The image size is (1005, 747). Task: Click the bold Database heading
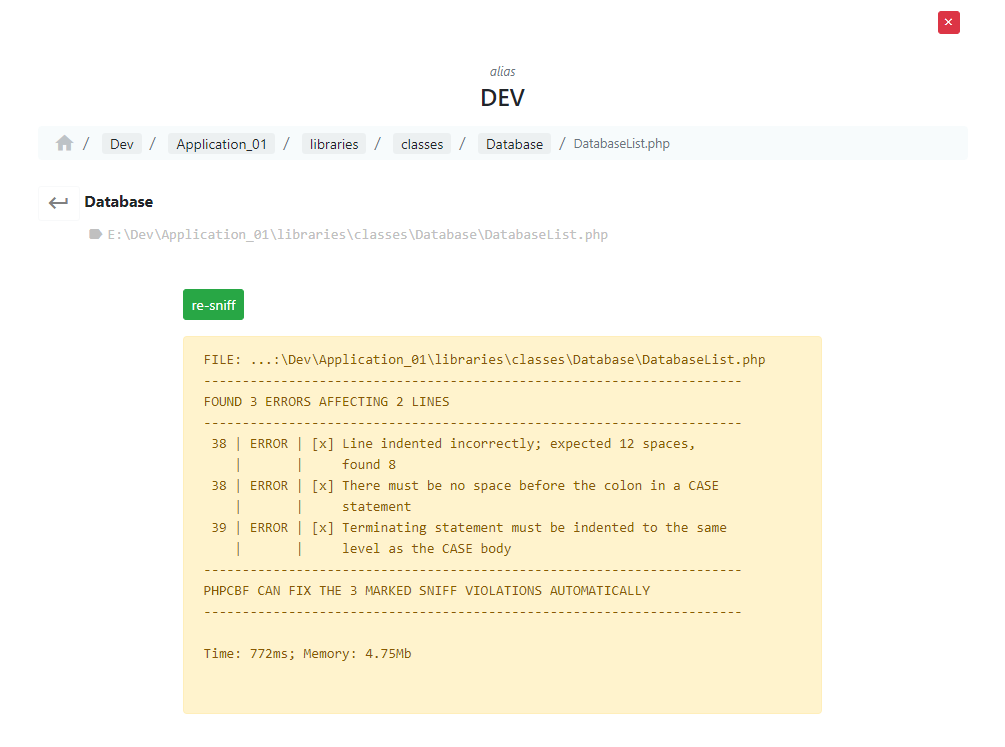click(x=118, y=202)
